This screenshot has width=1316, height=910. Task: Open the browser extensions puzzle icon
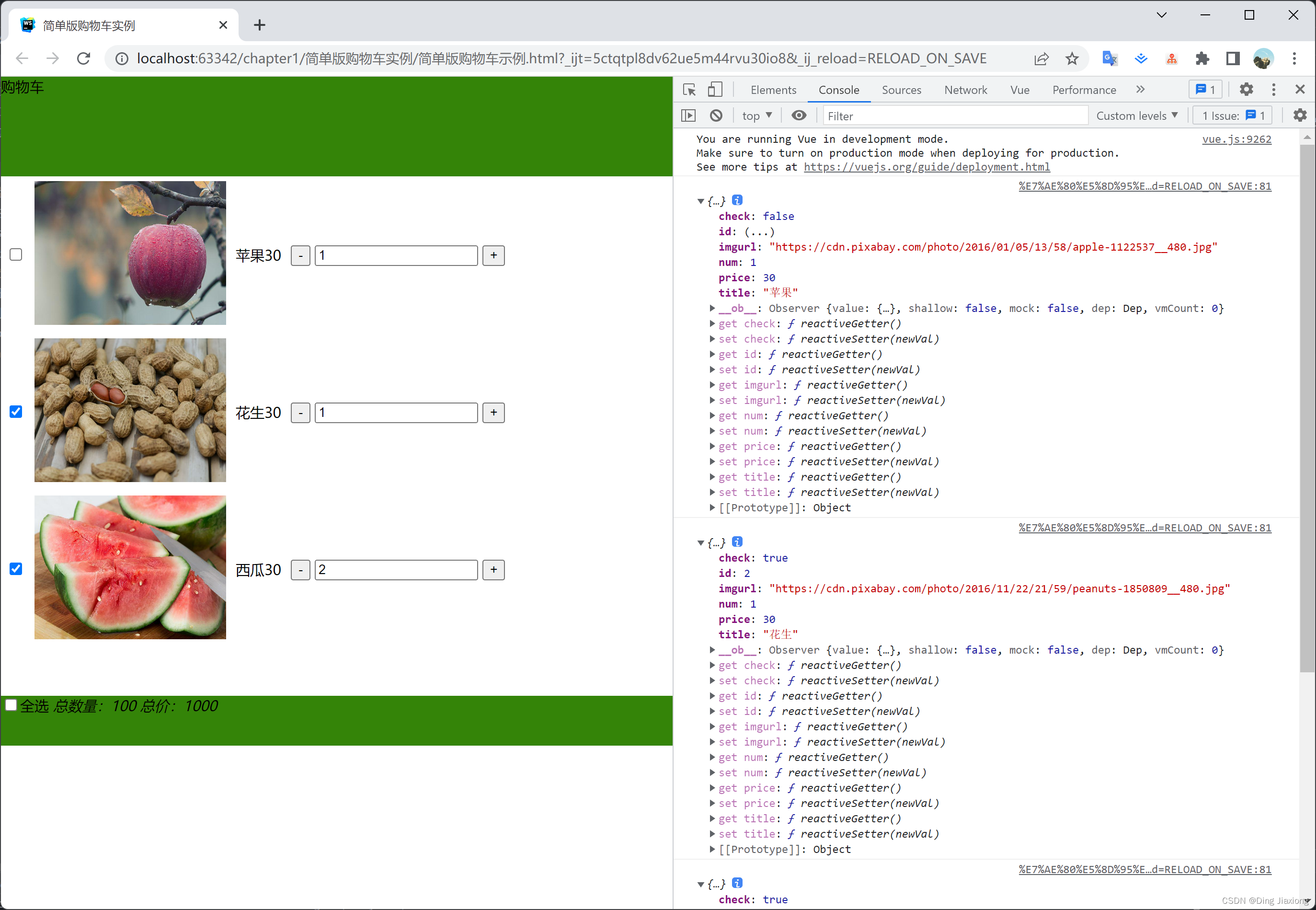(x=1202, y=58)
